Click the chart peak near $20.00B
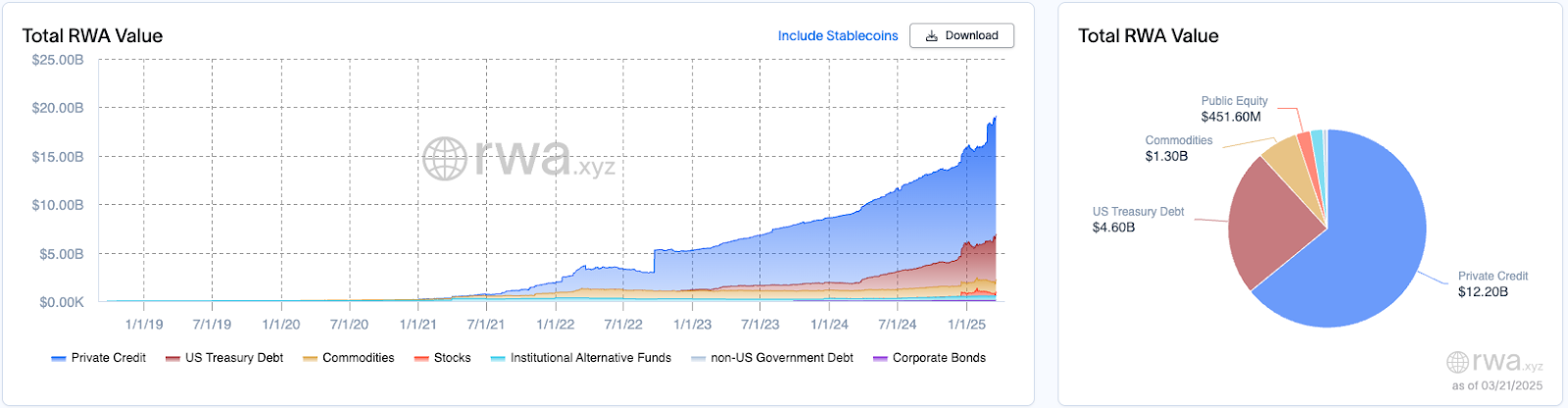This screenshot has height=408, width=1568. [995, 119]
